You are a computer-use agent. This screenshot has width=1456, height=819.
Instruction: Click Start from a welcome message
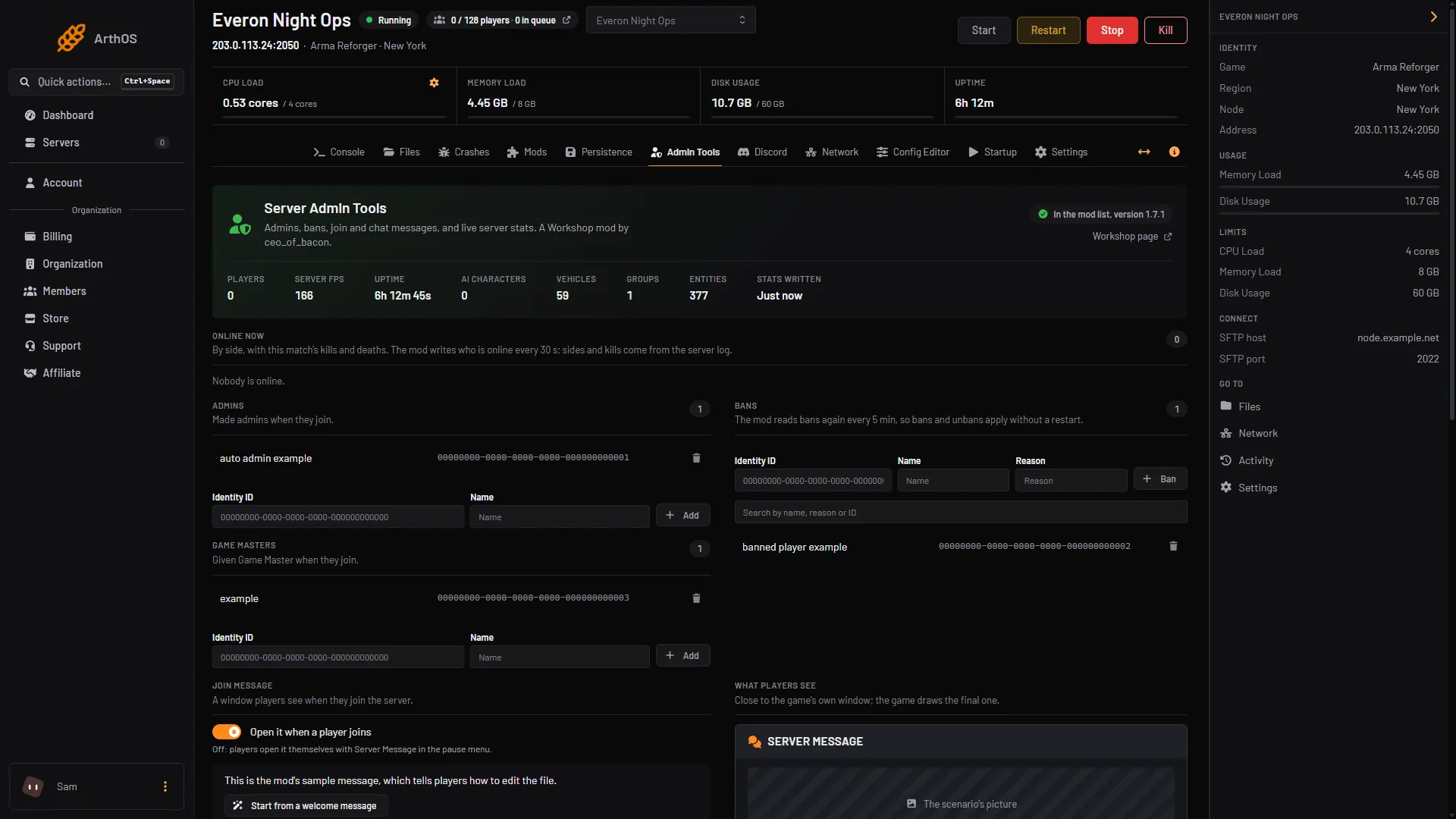[x=305, y=805]
